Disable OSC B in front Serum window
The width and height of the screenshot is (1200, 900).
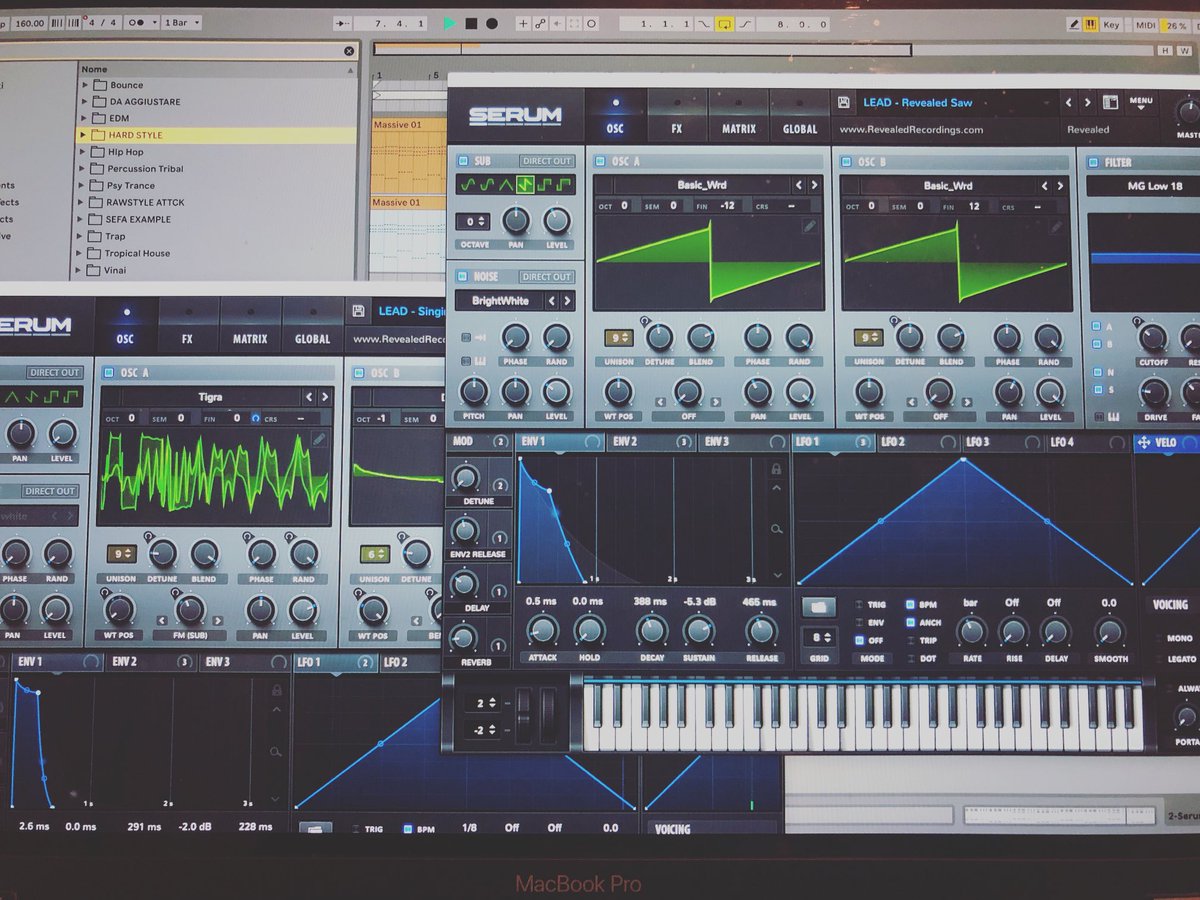click(x=847, y=162)
